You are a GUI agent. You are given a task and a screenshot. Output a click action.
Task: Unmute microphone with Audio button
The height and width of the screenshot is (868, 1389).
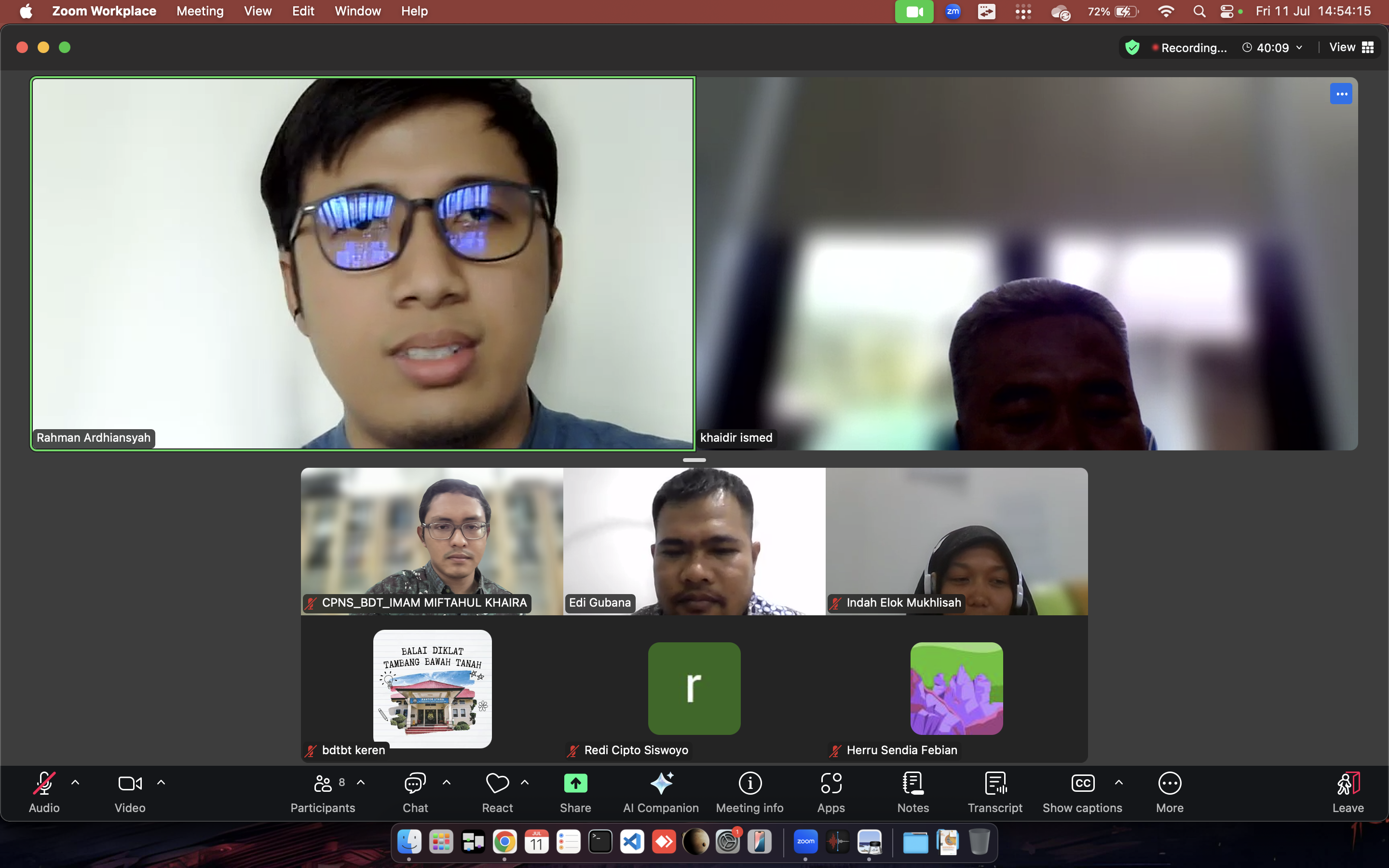click(44, 784)
